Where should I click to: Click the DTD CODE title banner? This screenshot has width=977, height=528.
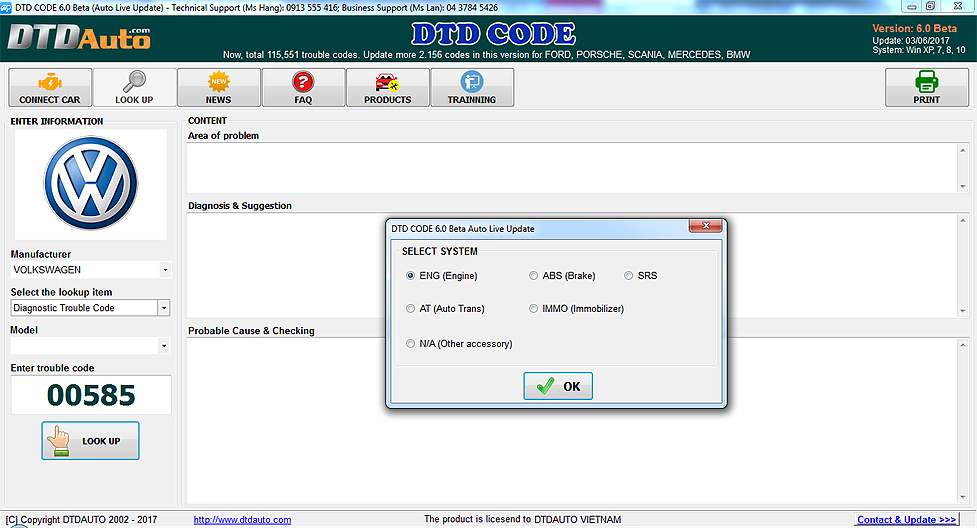point(493,34)
